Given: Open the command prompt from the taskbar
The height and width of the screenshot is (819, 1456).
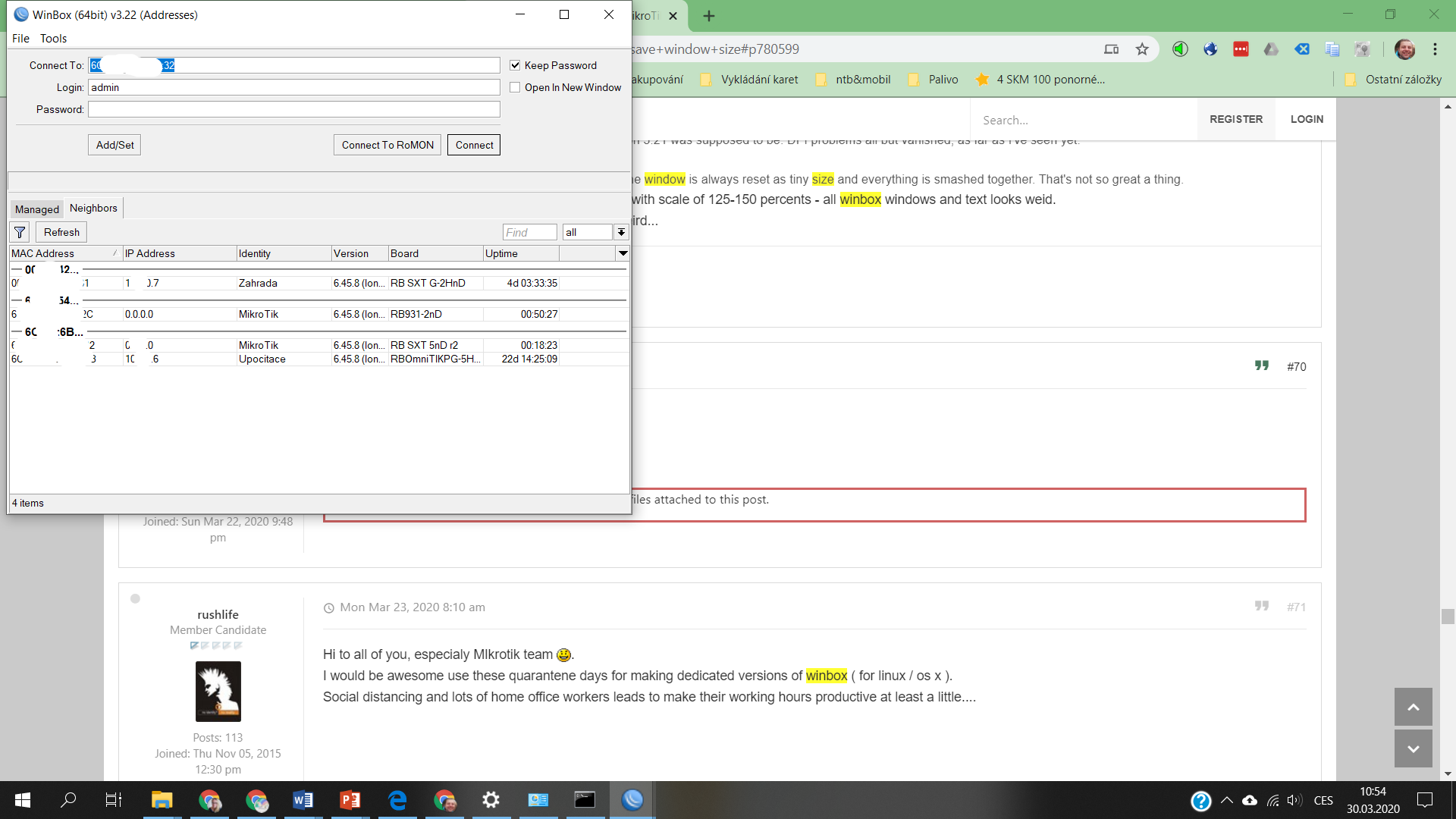Looking at the screenshot, I should click(x=583, y=800).
